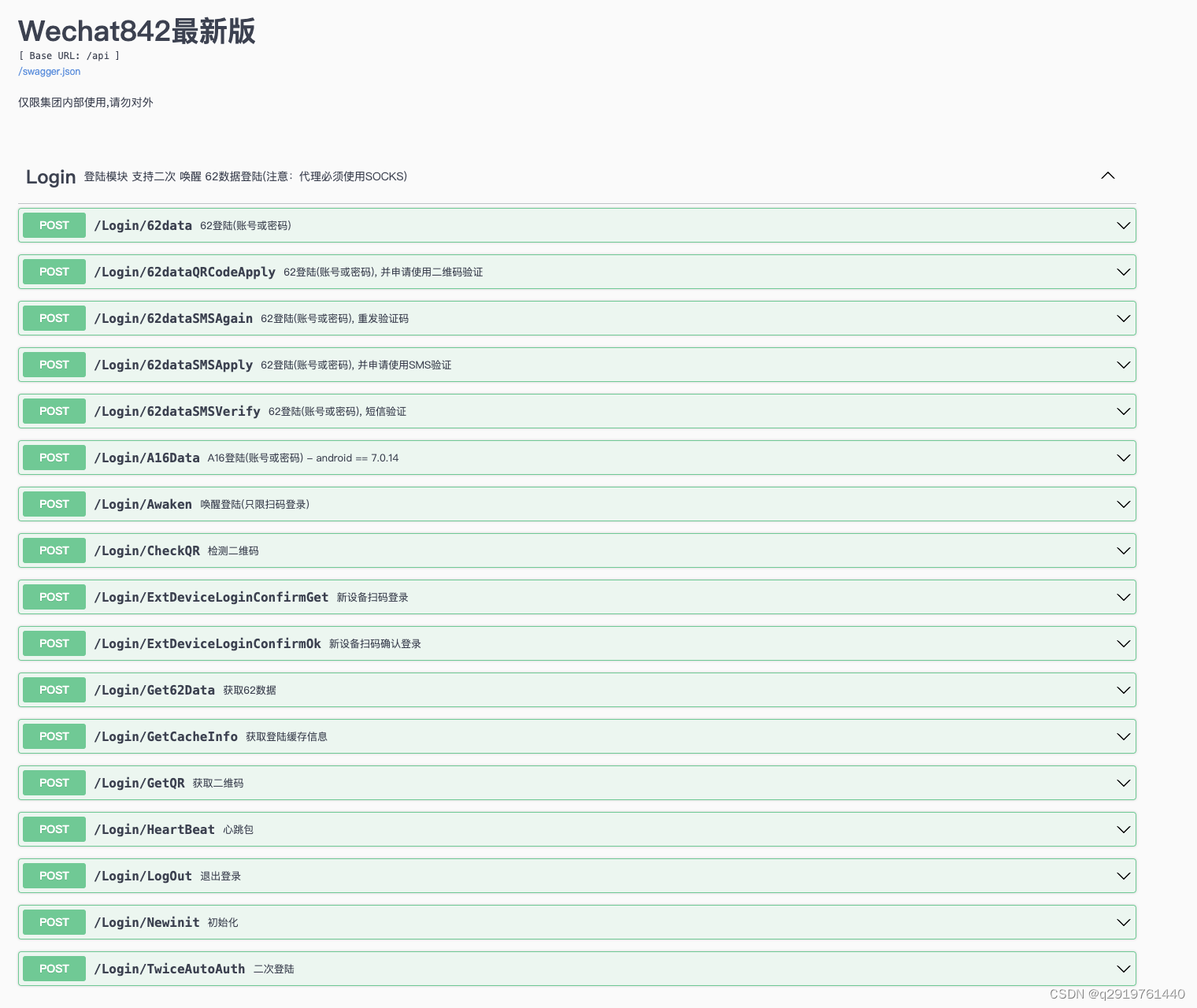Click POST badge of /Login/CheckQR
Screen dimensions: 1197x1008
54,550
